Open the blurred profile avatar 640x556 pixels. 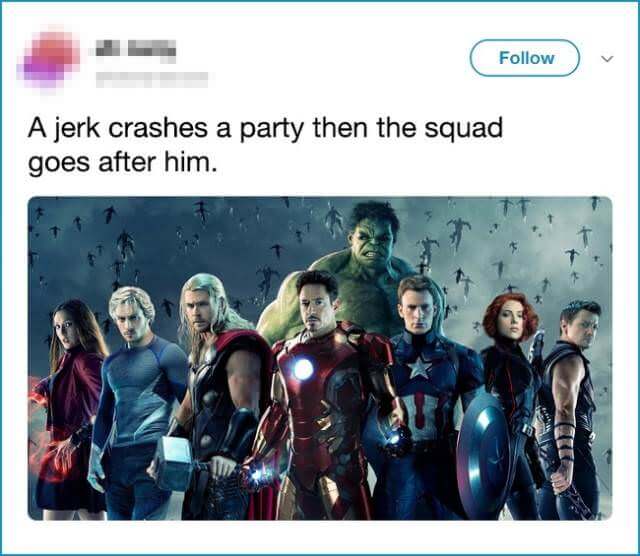click(x=48, y=58)
